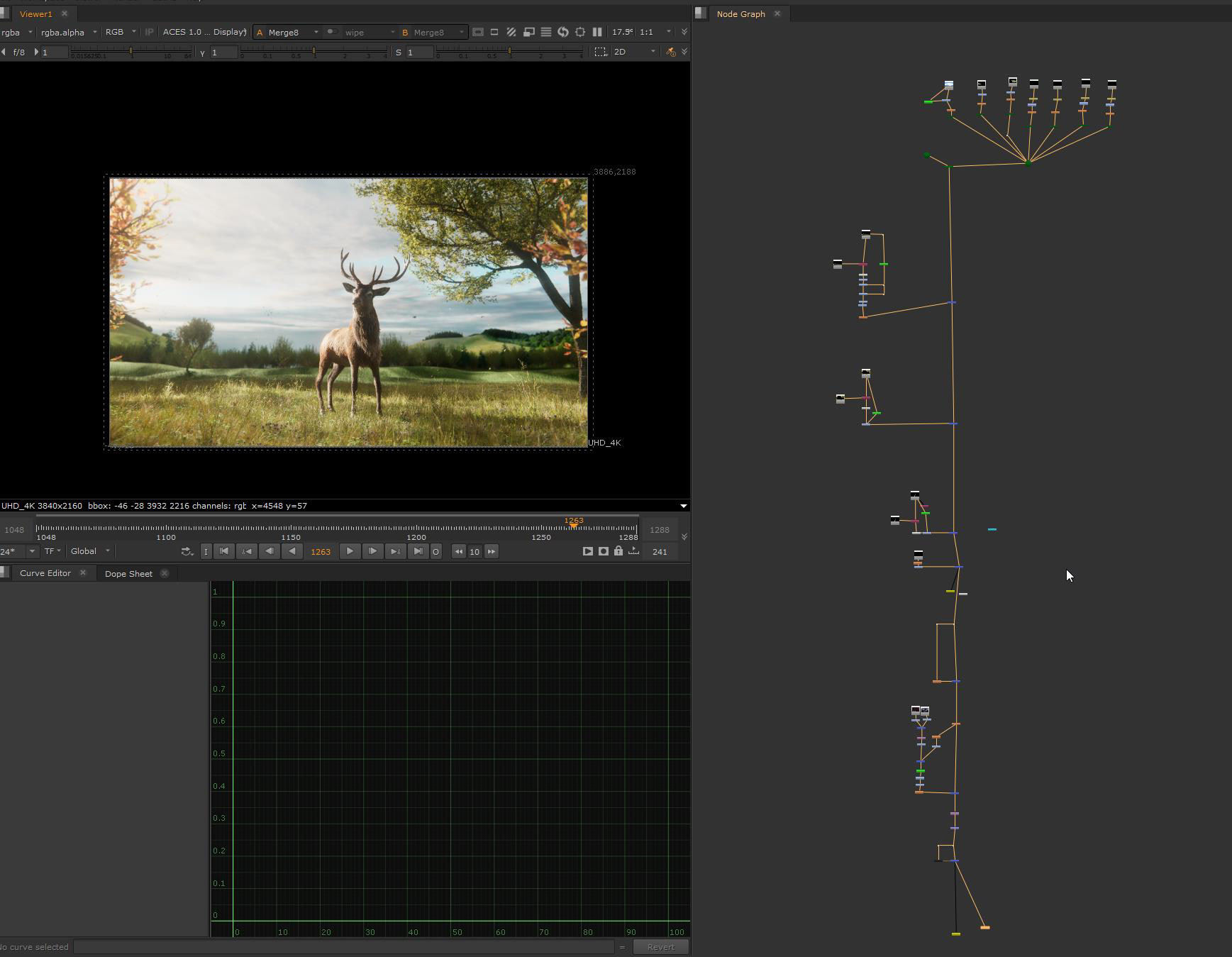Close the Dope Sheet tab
1232x957 pixels.
tap(165, 573)
